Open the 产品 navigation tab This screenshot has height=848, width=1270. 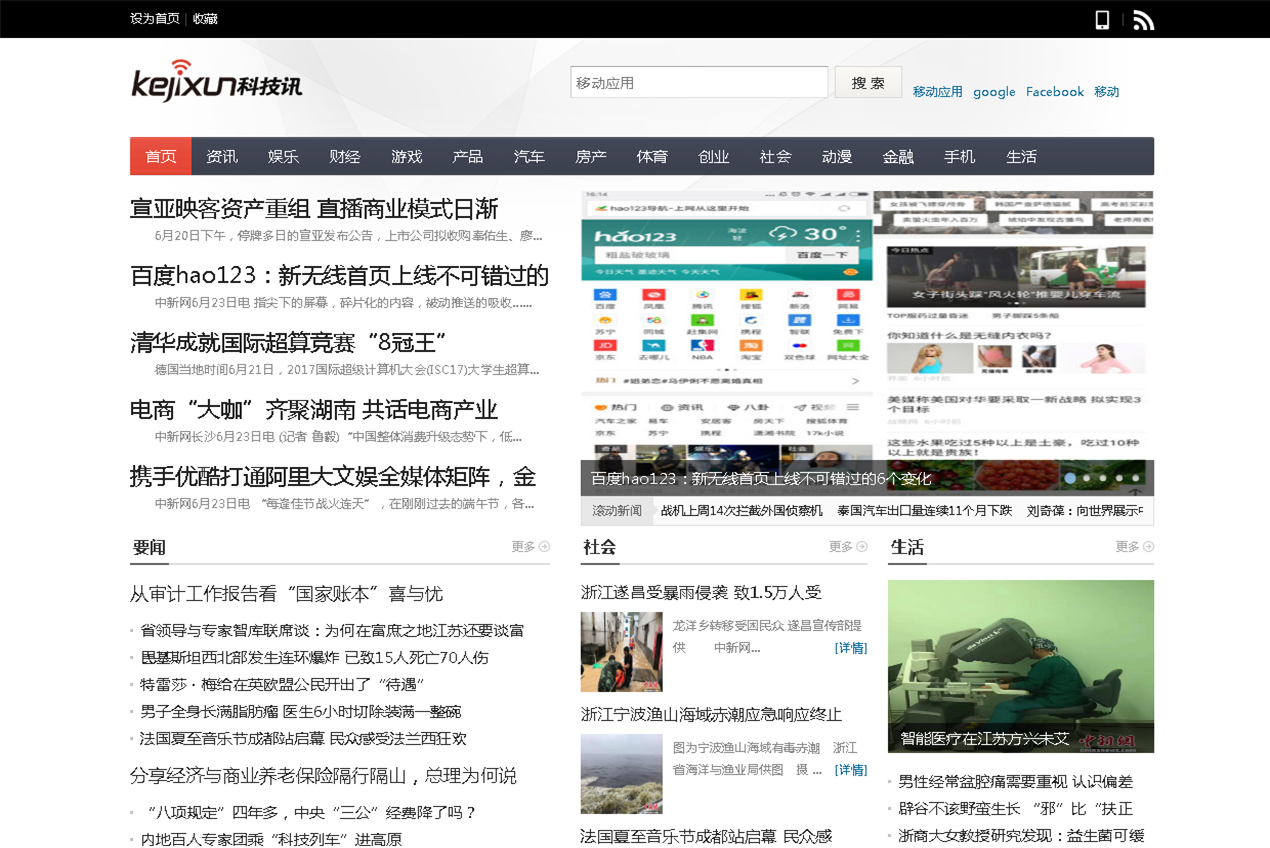click(468, 156)
